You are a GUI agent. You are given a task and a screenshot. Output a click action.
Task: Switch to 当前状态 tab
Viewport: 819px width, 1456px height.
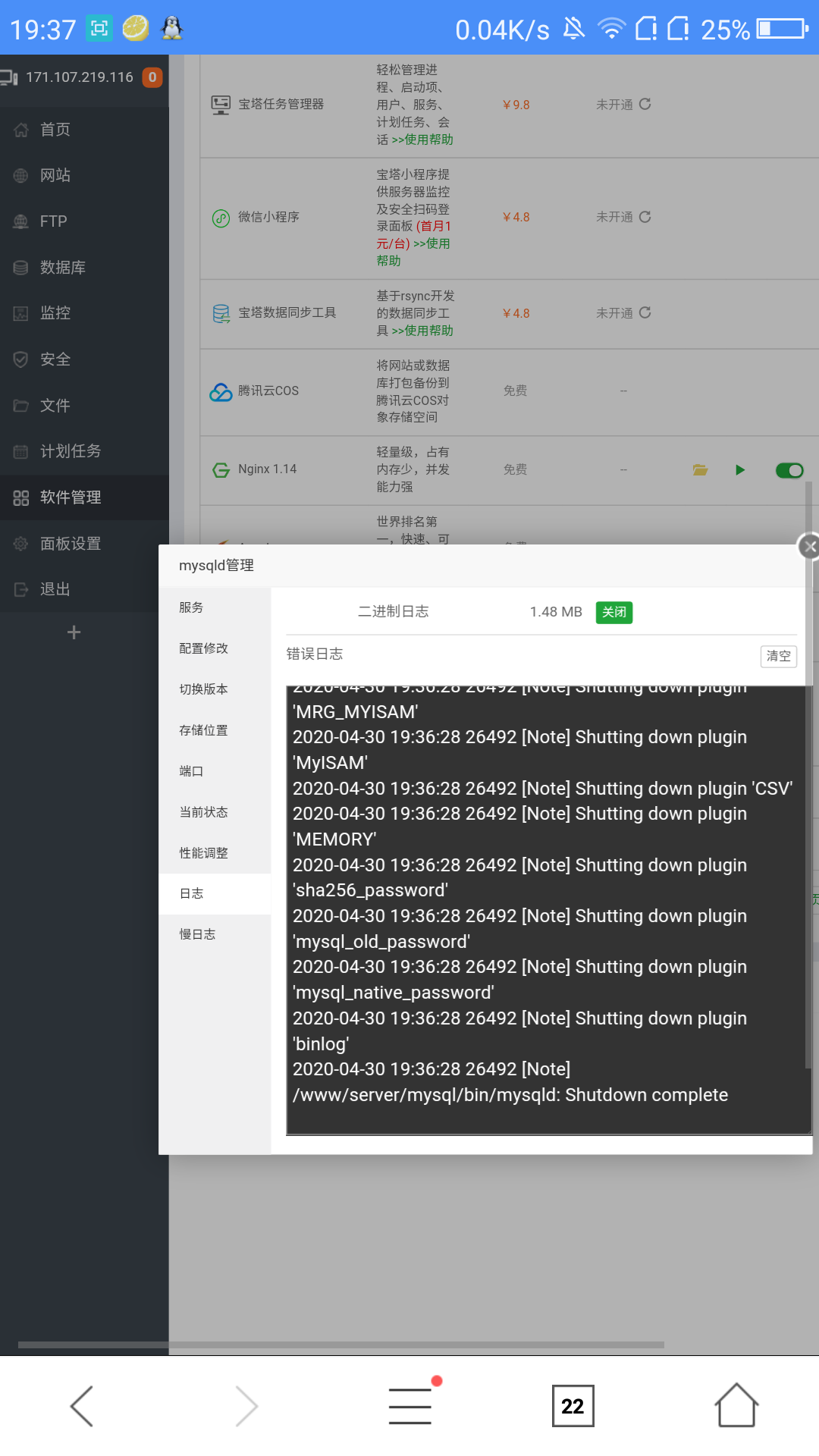tap(215, 812)
